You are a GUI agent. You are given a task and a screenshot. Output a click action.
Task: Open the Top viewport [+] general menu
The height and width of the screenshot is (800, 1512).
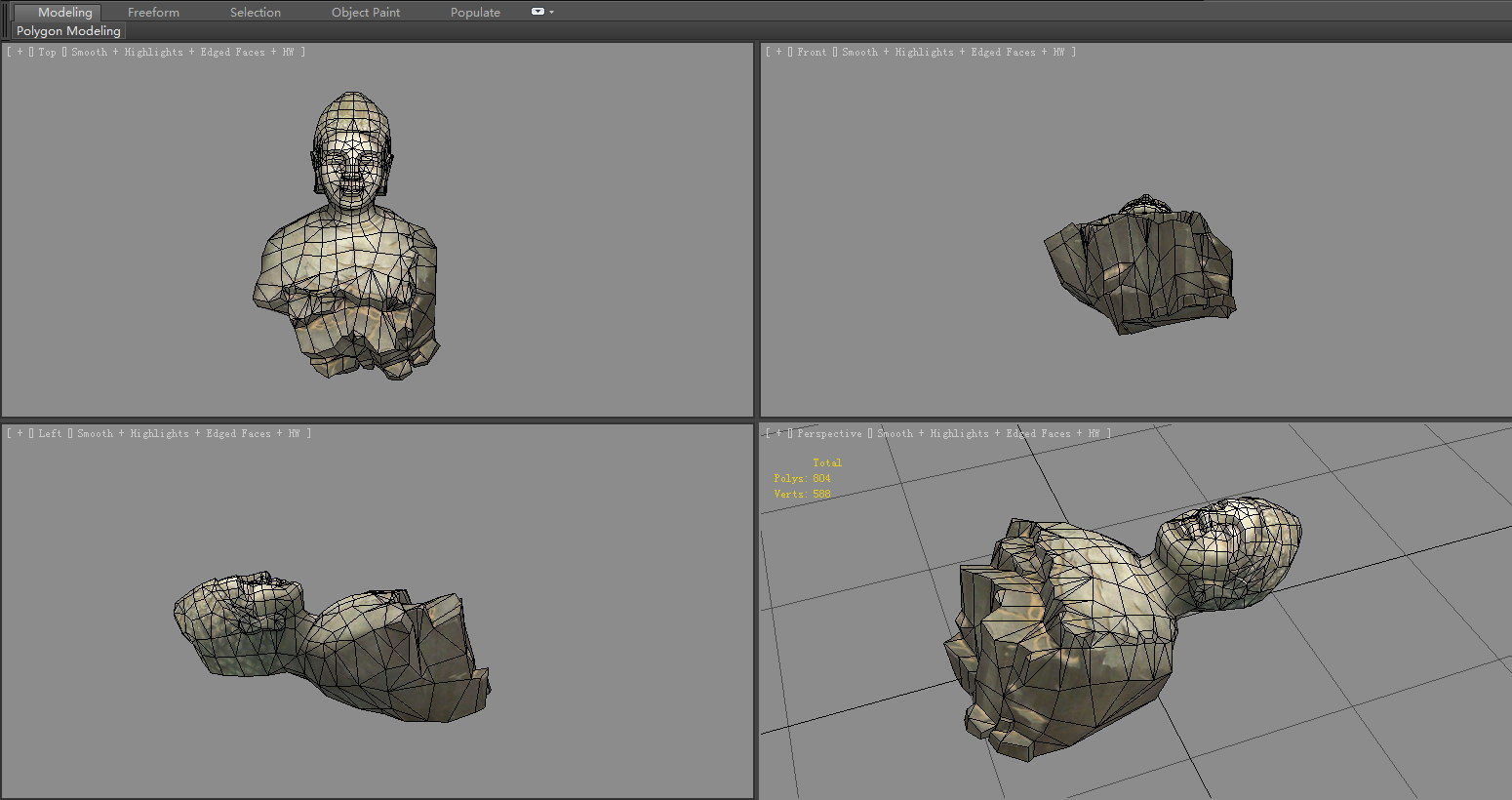pyautogui.click(x=20, y=52)
